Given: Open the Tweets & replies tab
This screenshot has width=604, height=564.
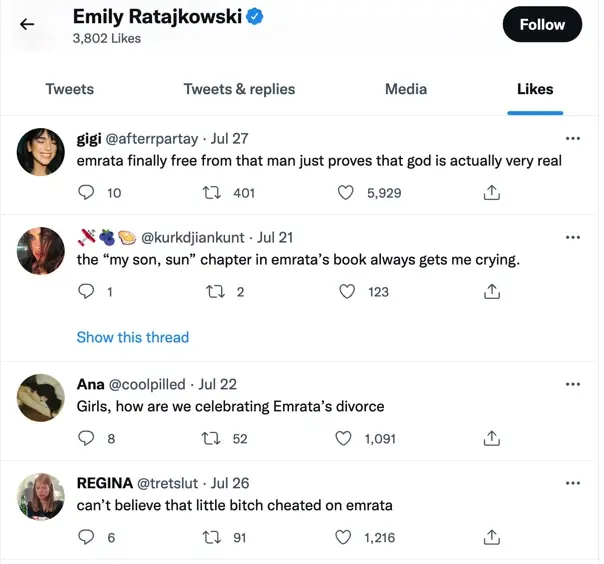Looking at the screenshot, I should point(239,89).
